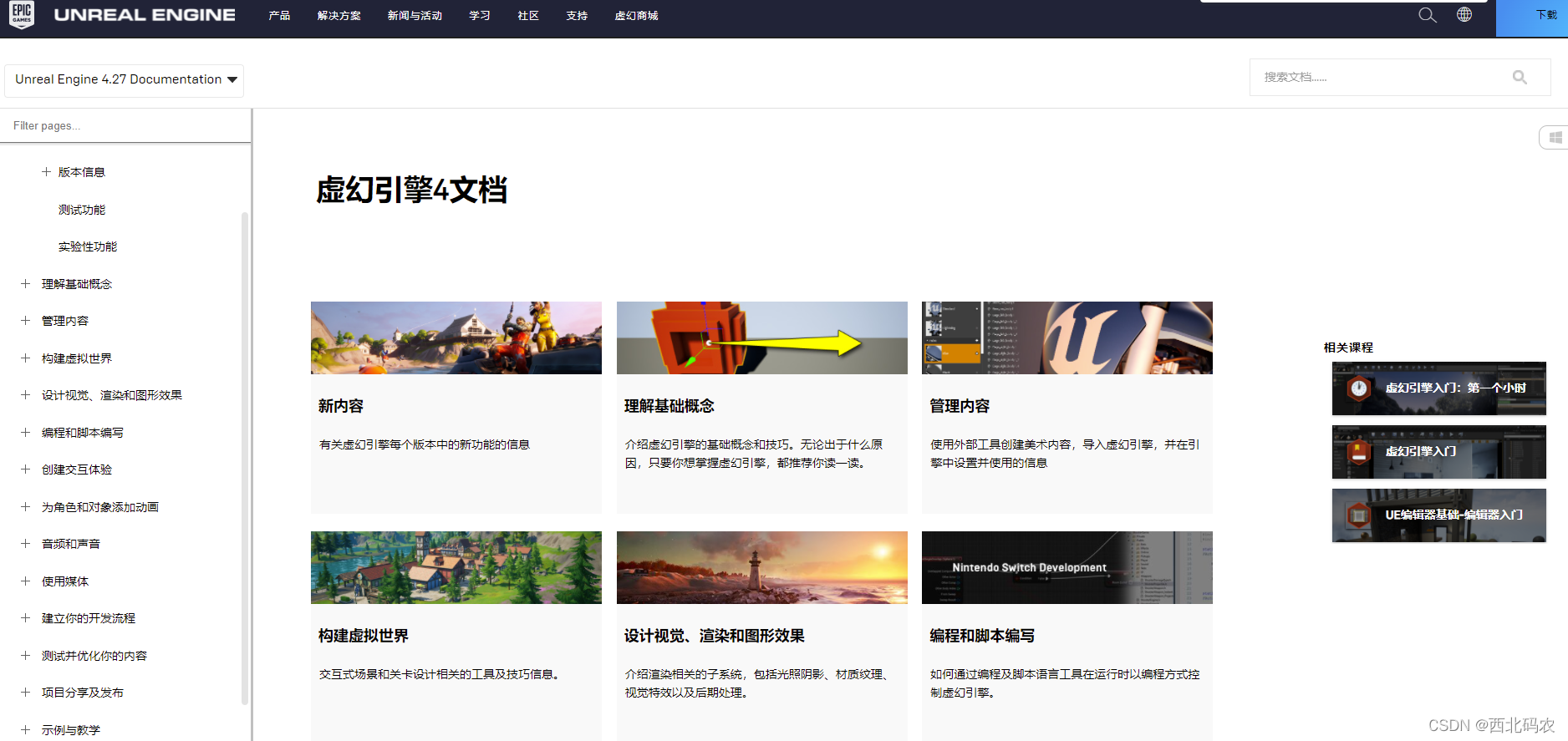Open the 支持 top menu
This screenshot has height=741, width=1568.
(577, 16)
